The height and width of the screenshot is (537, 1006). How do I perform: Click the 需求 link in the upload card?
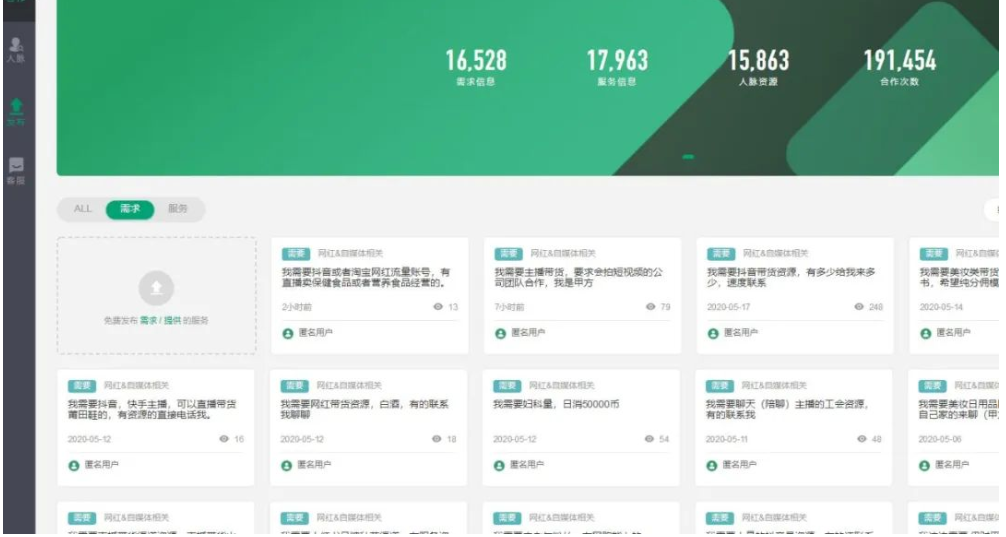(148, 320)
